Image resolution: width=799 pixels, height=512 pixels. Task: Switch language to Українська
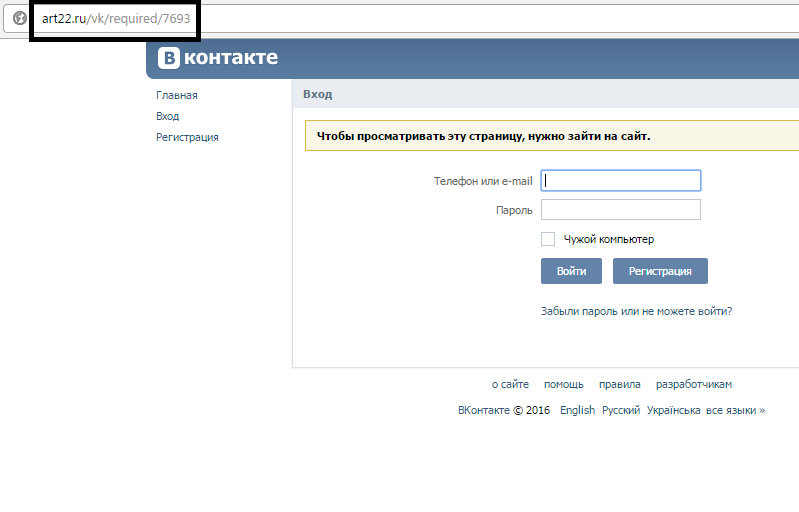[674, 410]
